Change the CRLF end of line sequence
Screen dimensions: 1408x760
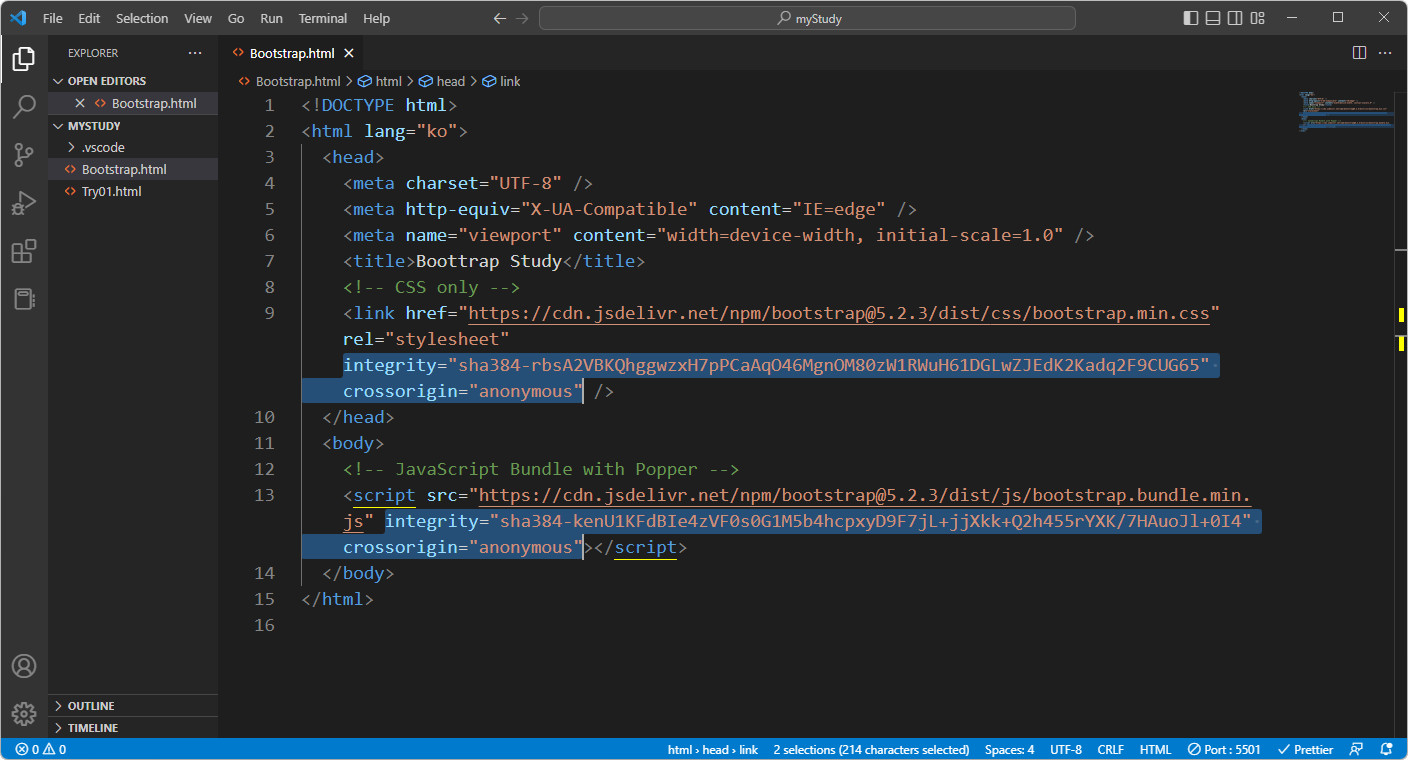pos(1110,749)
